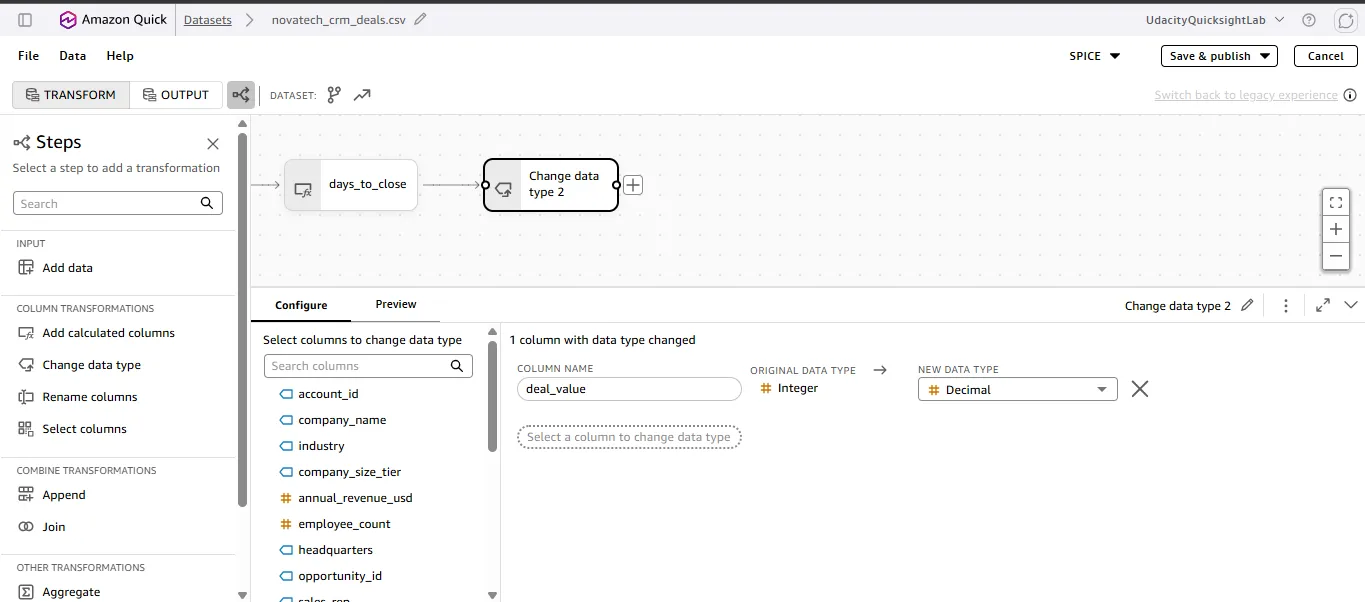Click the Search columns input field
1365x602 pixels.
[368, 366]
